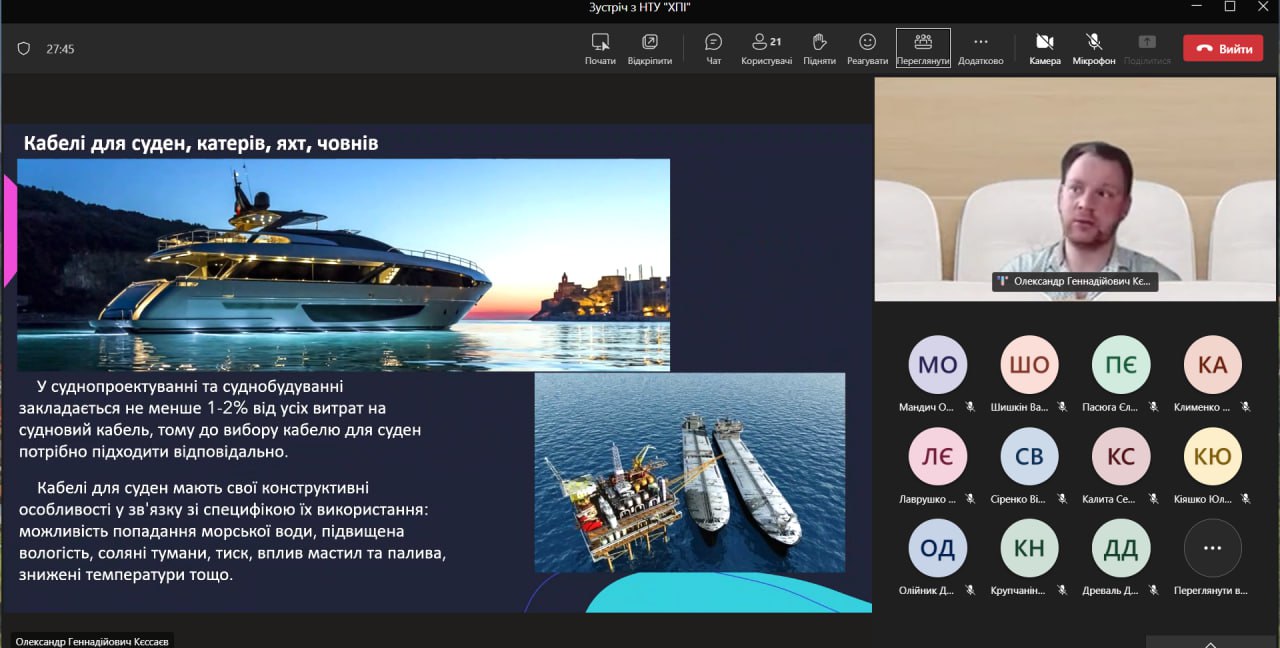The image size is (1280, 648).
Task: Select the МО Мандич participant avatar
Action: tap(937, 365)
